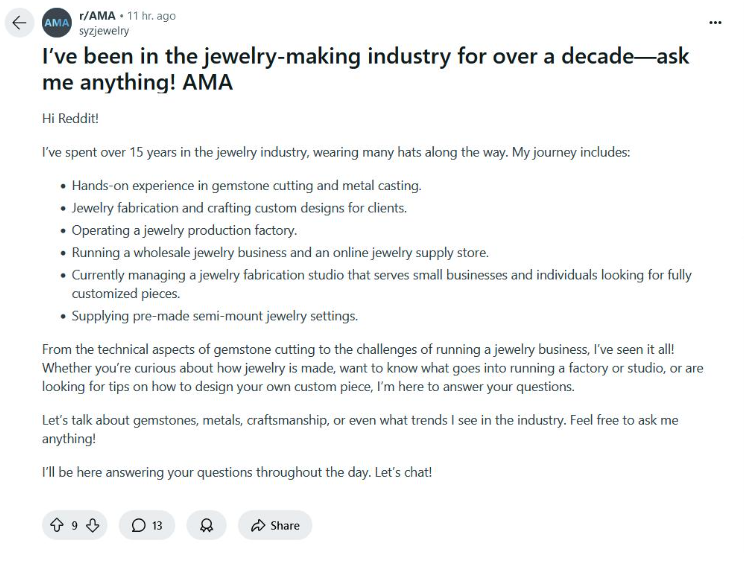Upvote the jewelry AMA post
This screenshot has width=744, height=562.
56,525
